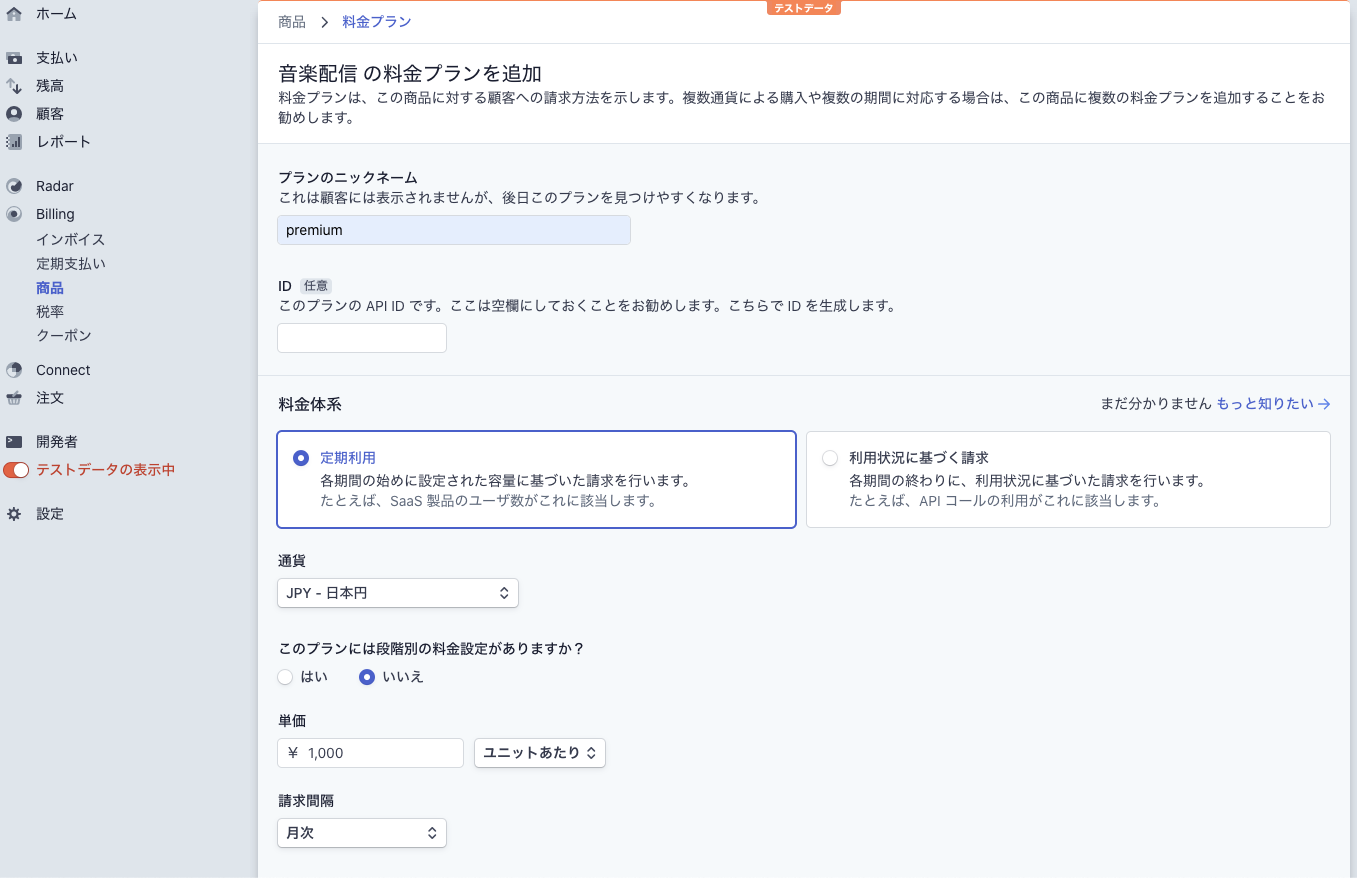Click the まだ分かりません text

(1156, 404)
